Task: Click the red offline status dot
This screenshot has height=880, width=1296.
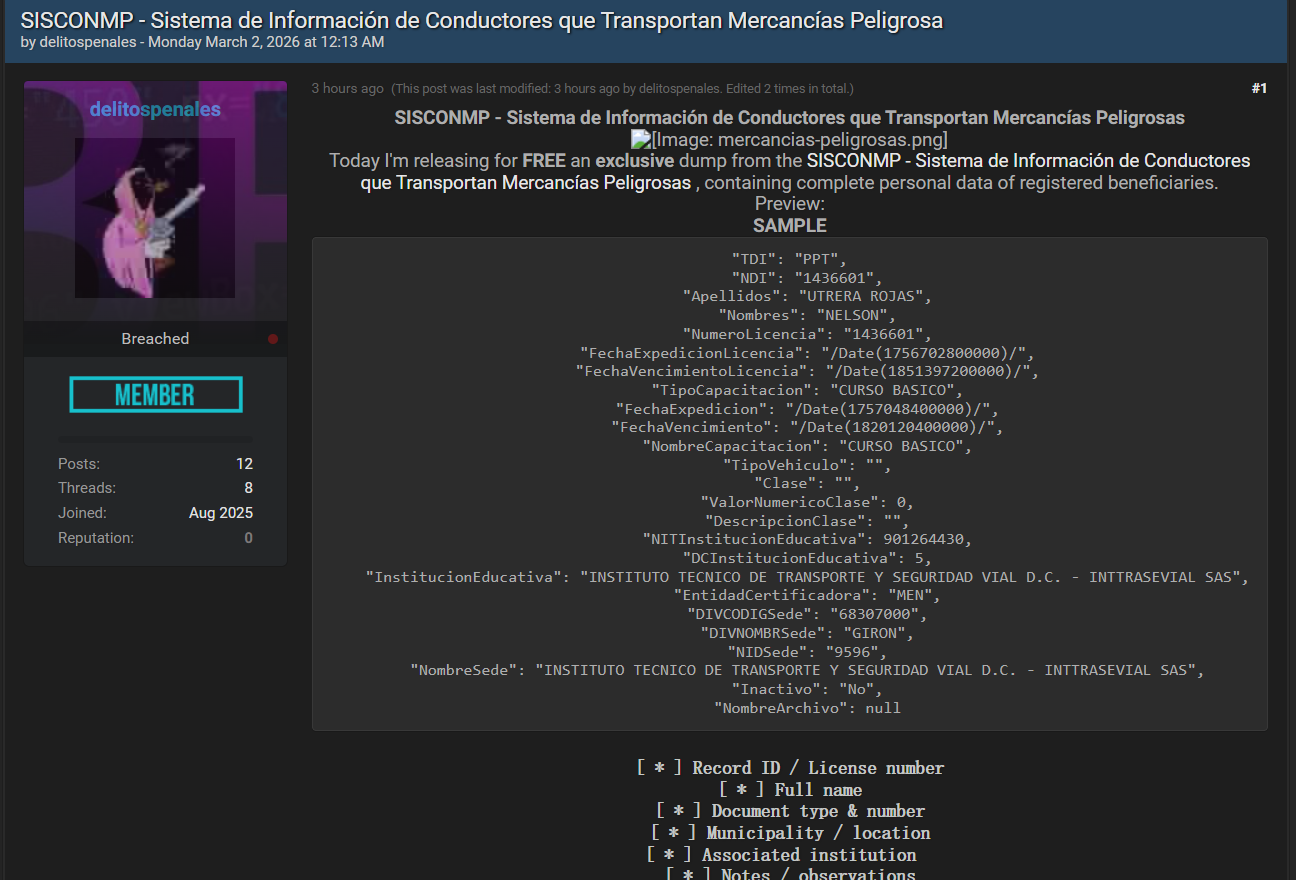Action: click(x=273, y=339)
